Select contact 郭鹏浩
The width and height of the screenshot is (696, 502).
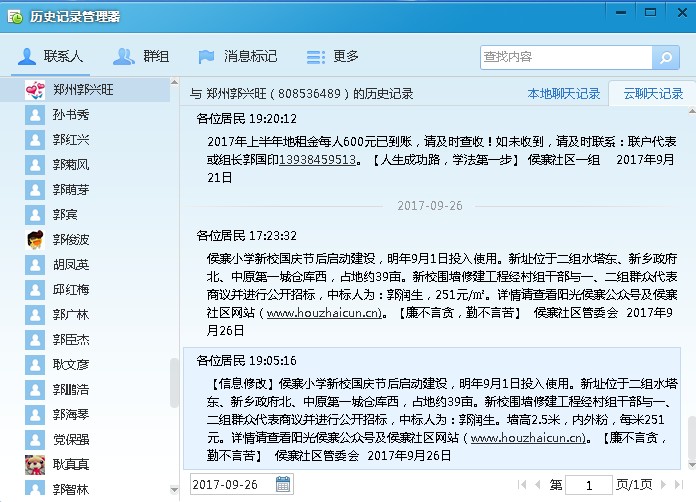85,389
